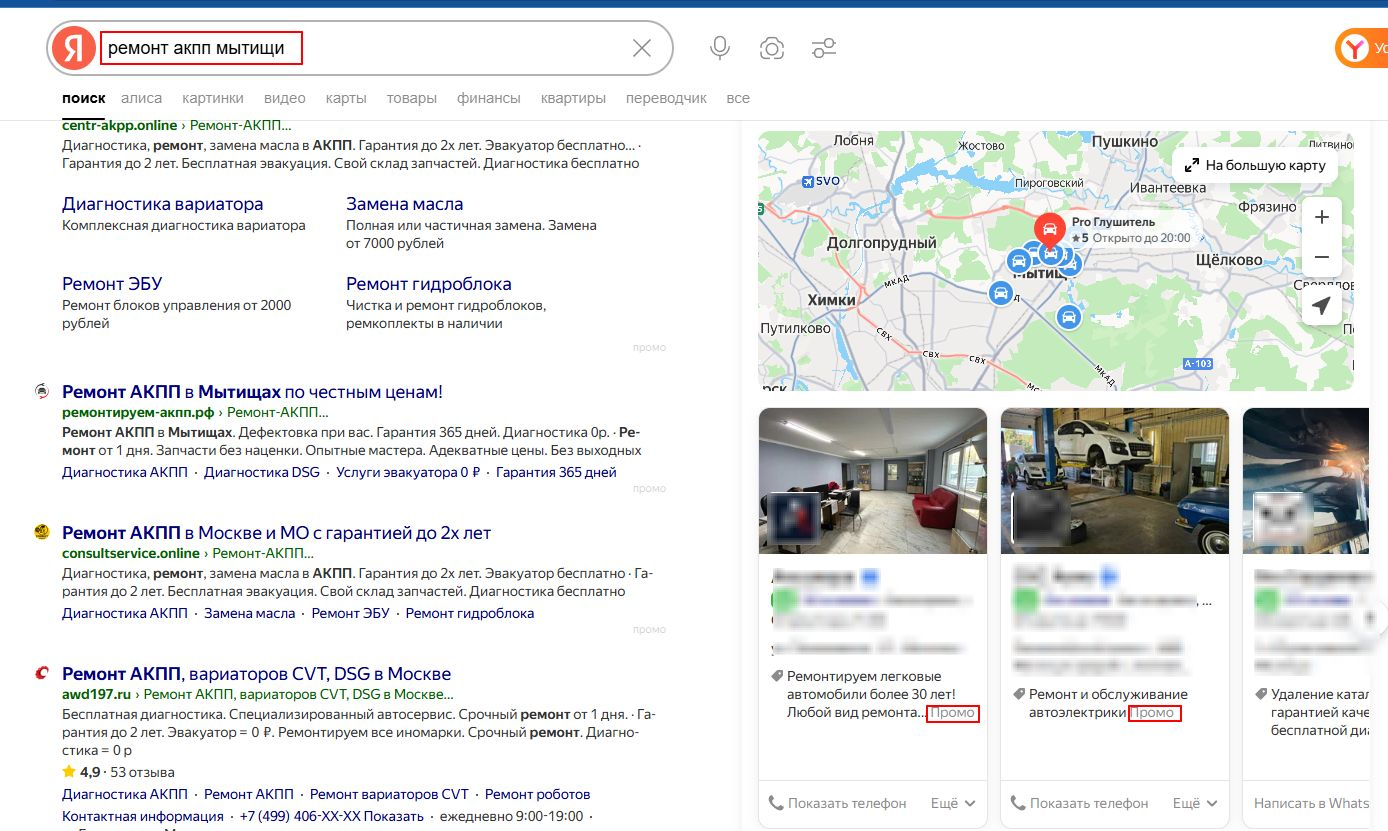Select the поиск tab
The width and height of the screenshot is (1388, 831).
[x=83, y=98]
